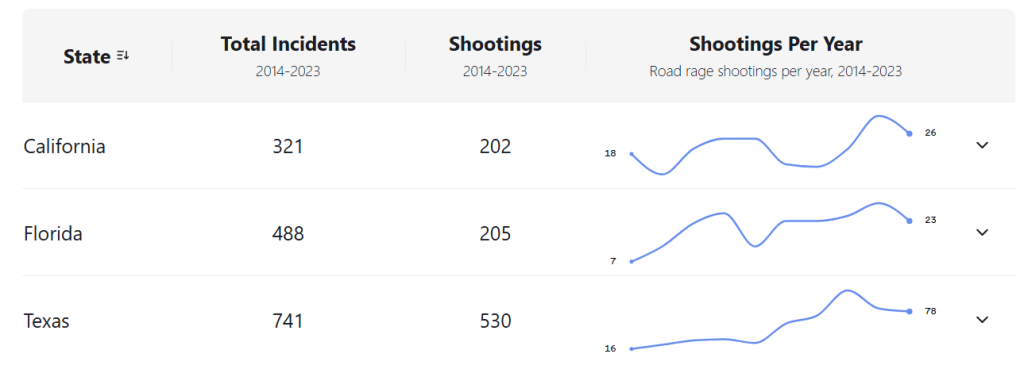1024x369 pixels.
Task: Click California total incidents value 321
Action: (x=288, y=146)
